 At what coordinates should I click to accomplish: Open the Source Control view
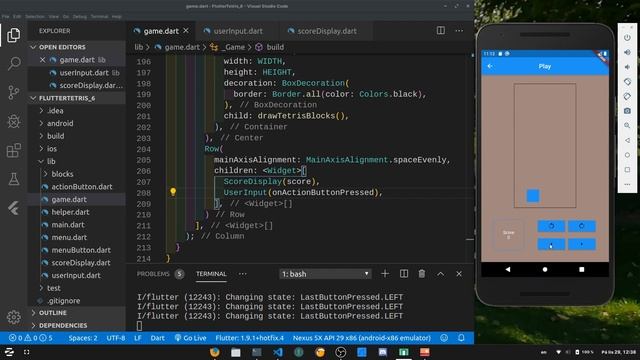[x=13, y=93]
